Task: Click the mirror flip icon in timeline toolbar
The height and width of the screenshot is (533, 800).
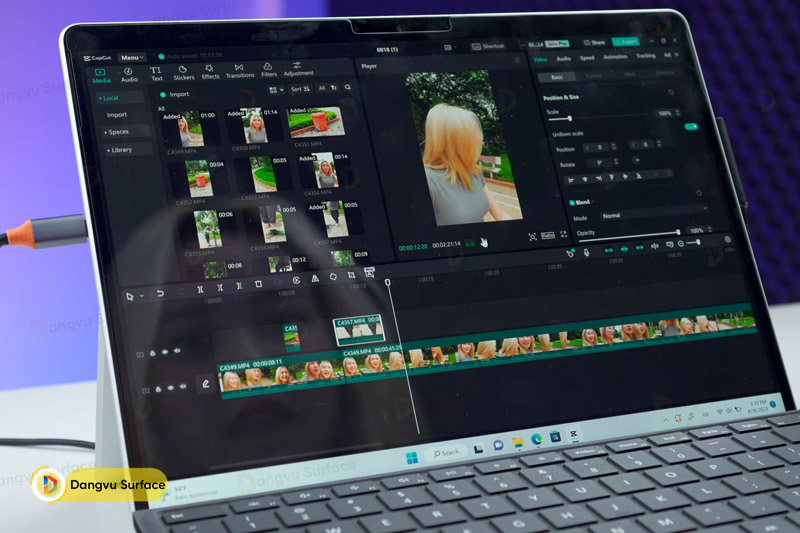Action: [315, 278]
